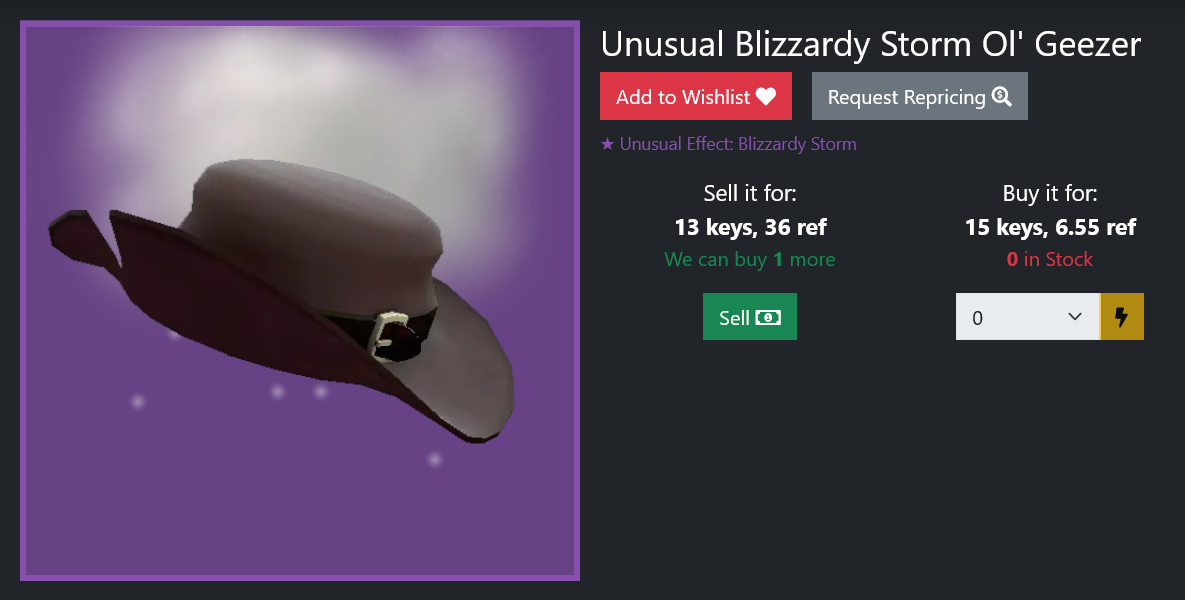Click the Sell label on green button

pos(735,317)
